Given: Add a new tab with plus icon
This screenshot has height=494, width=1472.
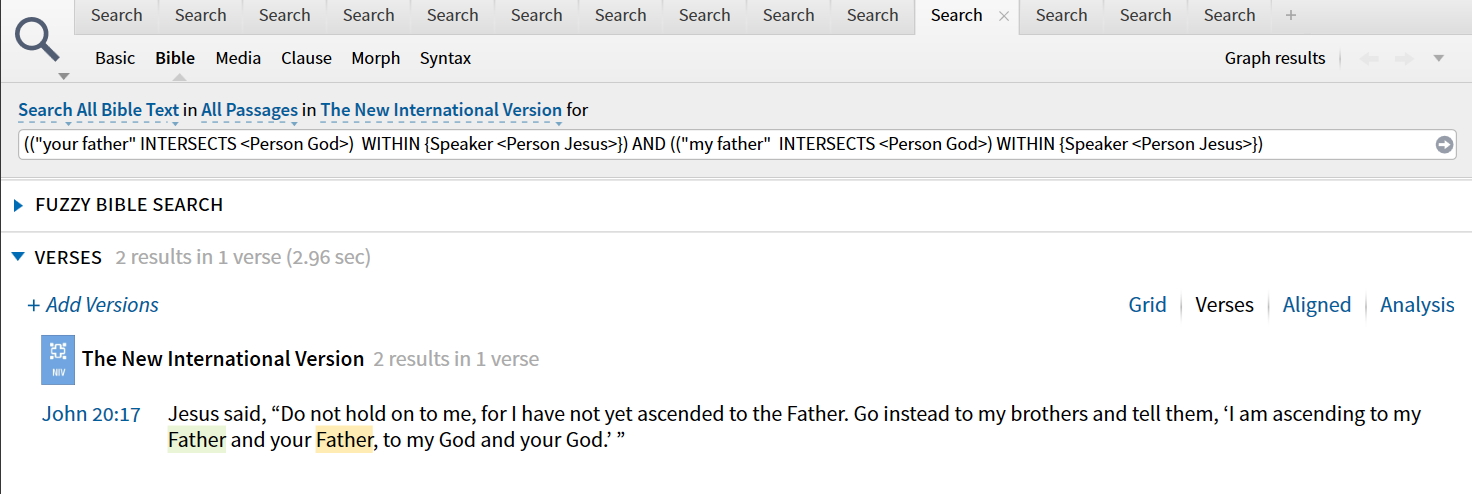Looking at the screenshot, I should point(1291,15).
